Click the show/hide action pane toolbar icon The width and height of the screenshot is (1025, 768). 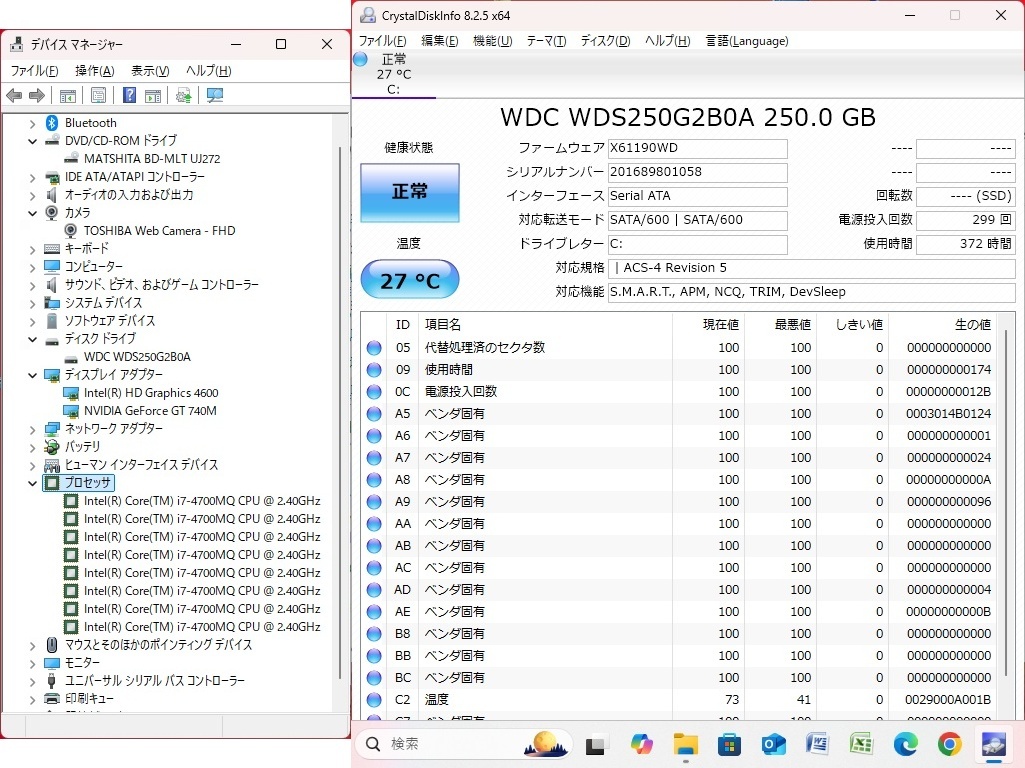(x=153, y=96)
